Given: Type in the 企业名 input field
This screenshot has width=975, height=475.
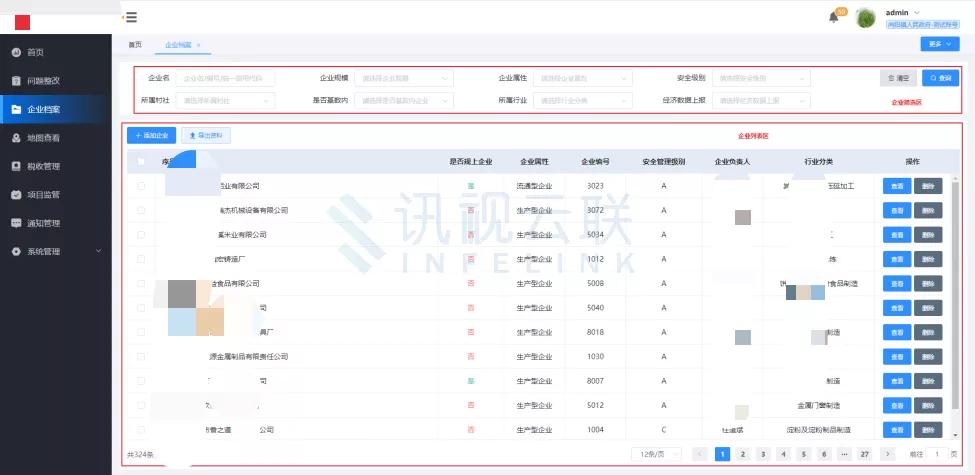Looking at the screenshot, I should click(226, 78).
